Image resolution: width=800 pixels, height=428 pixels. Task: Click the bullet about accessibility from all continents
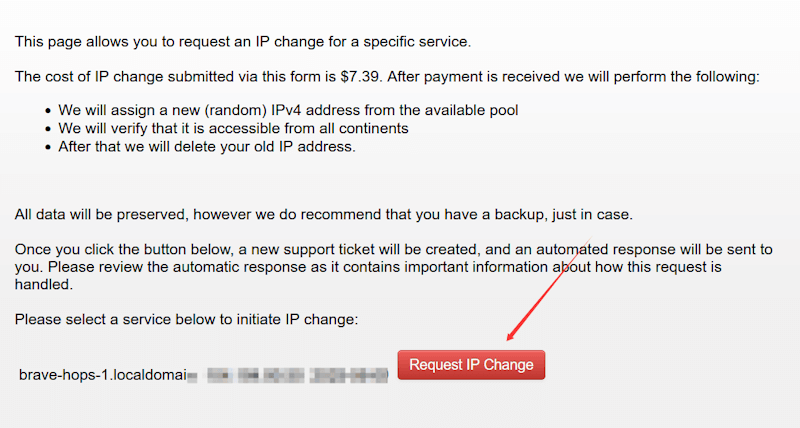coord(233,128)
